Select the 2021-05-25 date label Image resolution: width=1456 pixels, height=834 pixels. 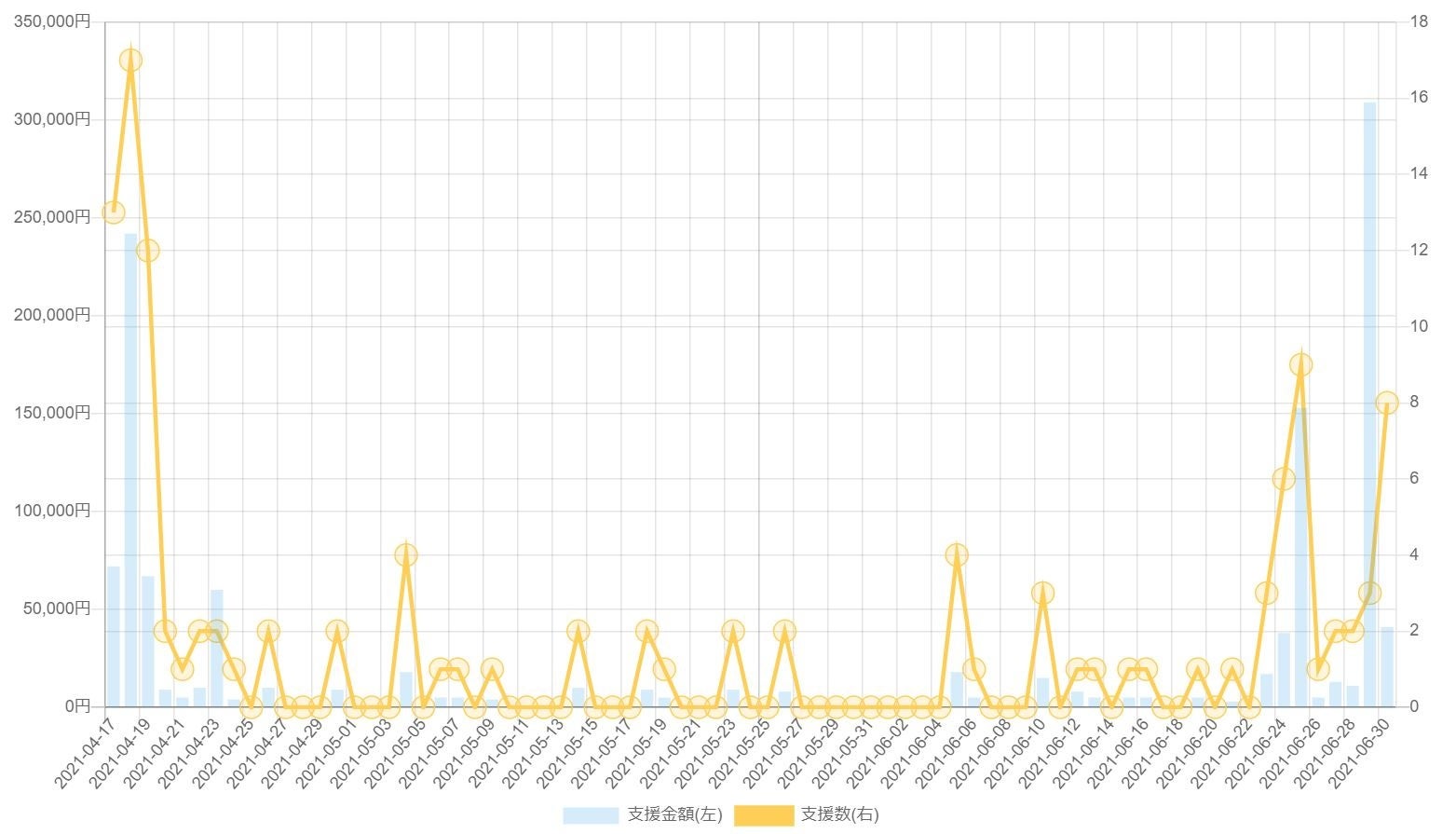point(739,753)
